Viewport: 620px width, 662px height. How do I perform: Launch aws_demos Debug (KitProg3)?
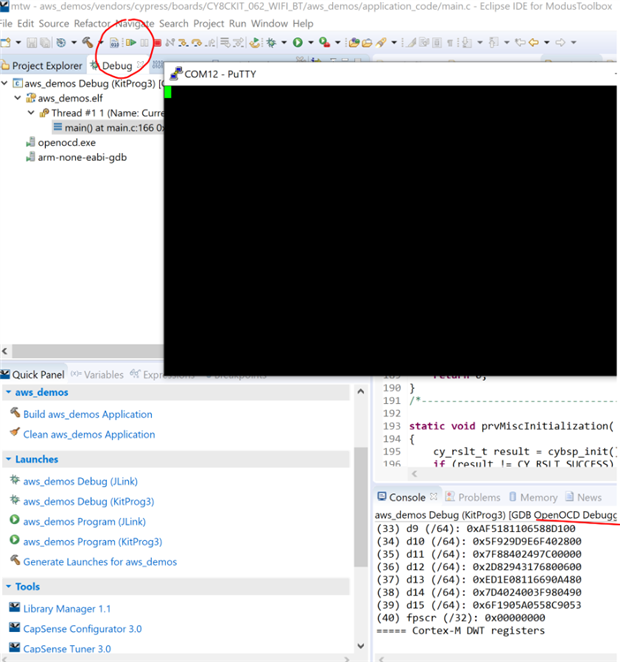tap(88, 501)
